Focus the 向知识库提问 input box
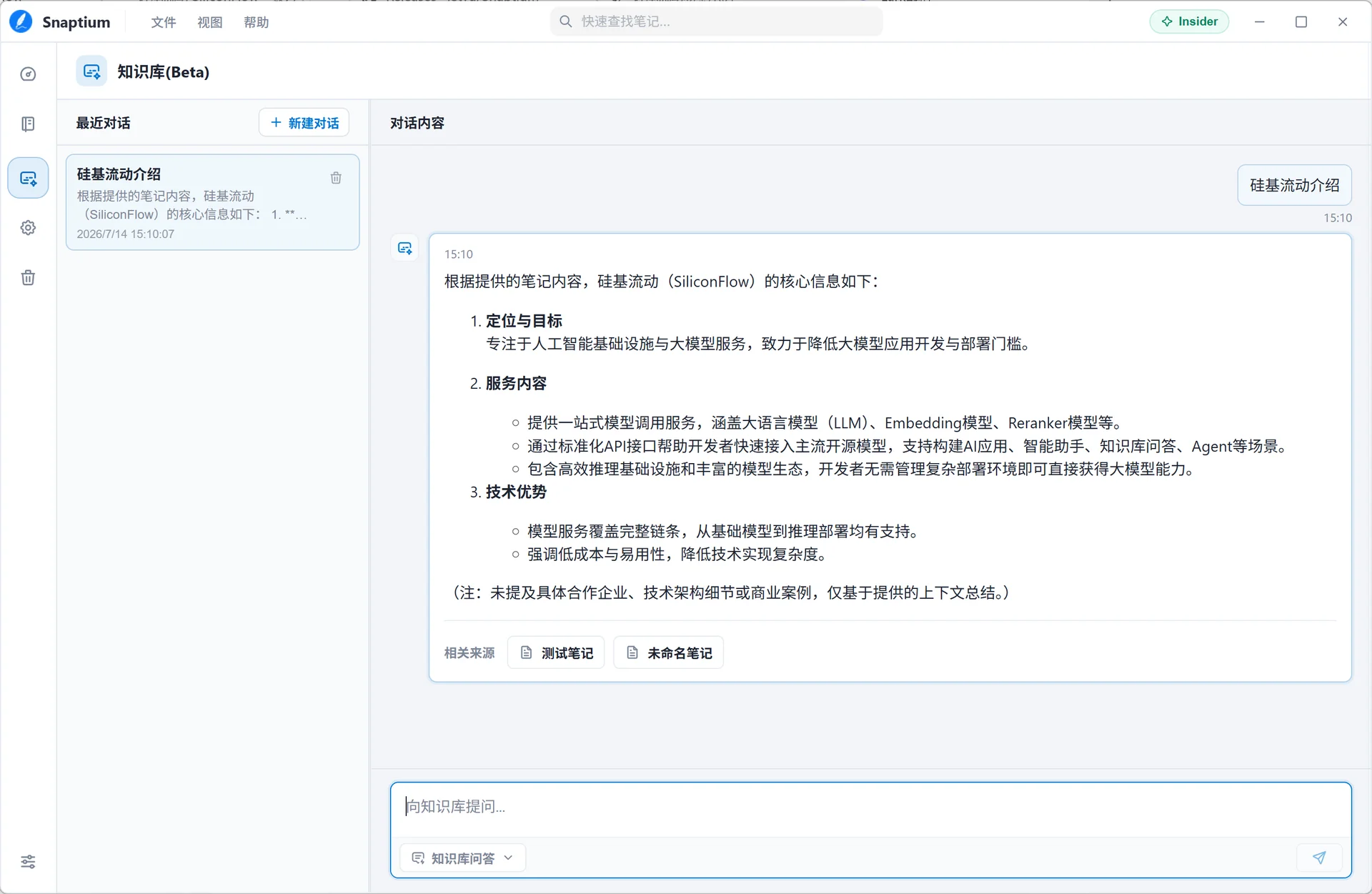The width and height of the screenshot is (1372, 894). (x=870, y=808)
